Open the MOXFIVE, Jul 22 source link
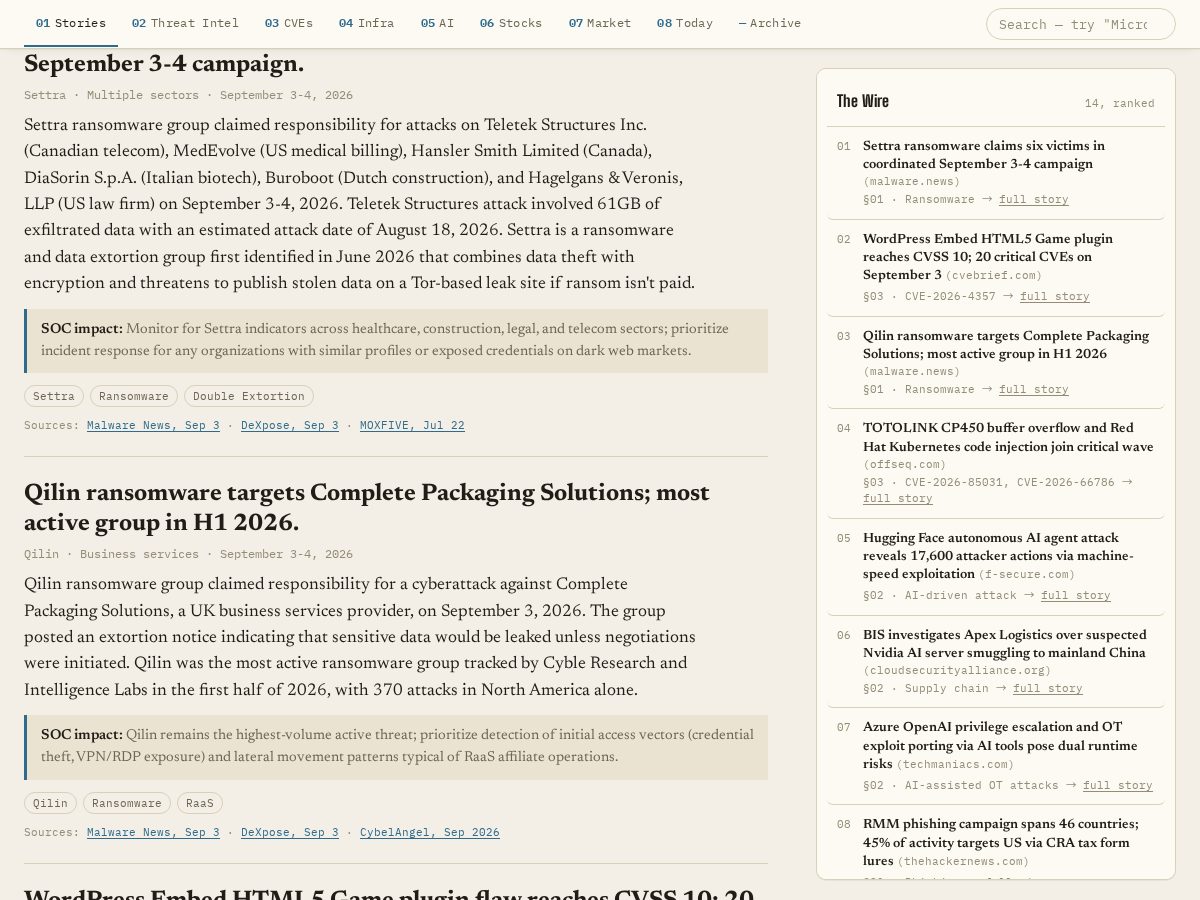 (412, 425)
